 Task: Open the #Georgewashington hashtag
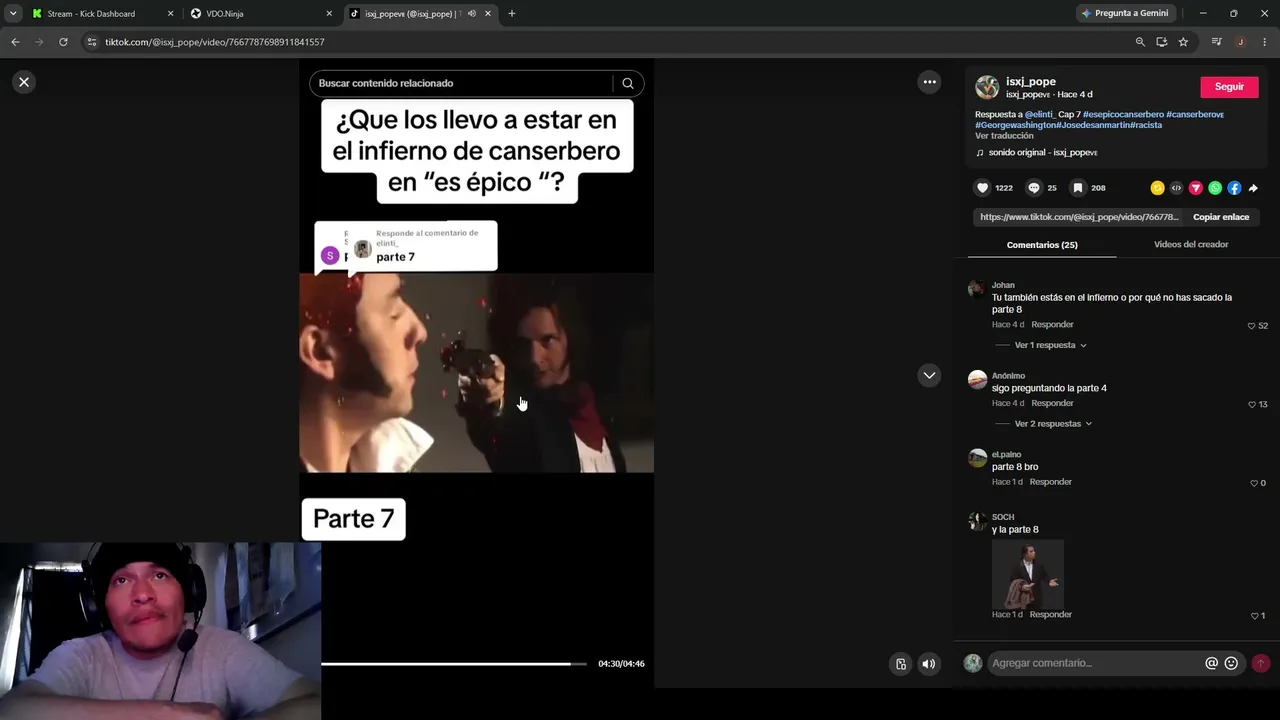(x=1015, y=125)
